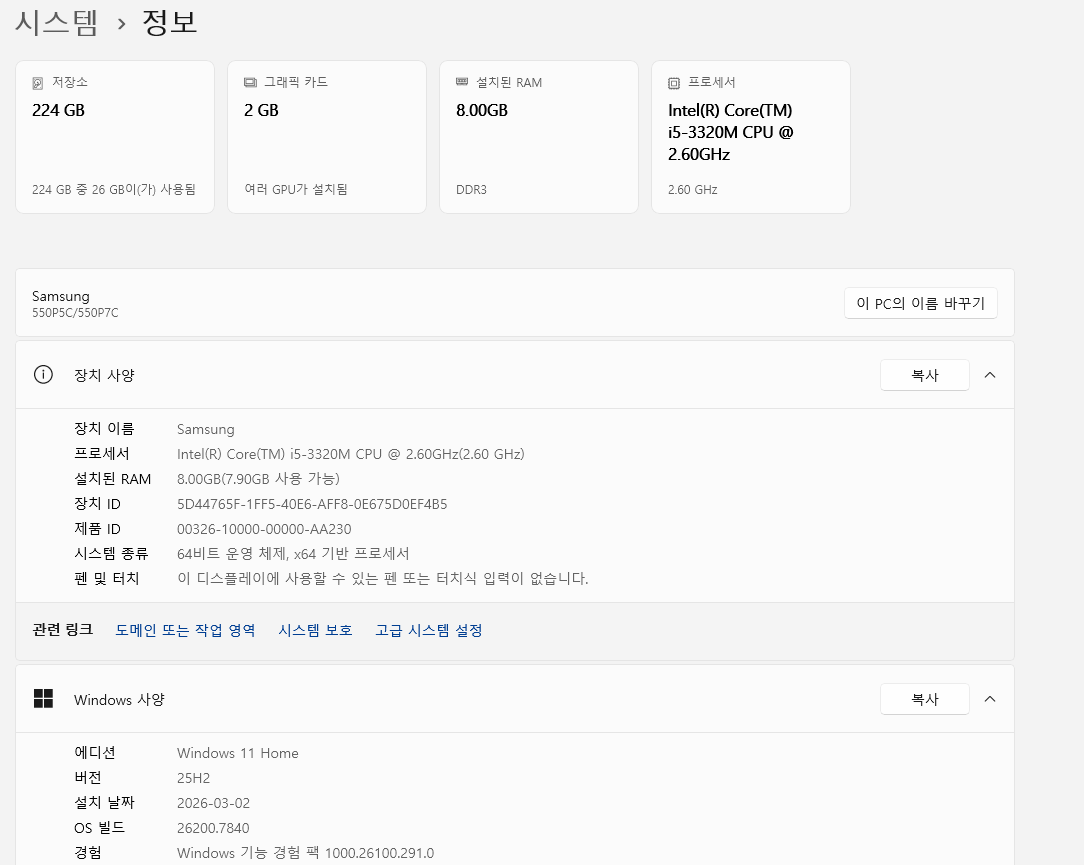The image size is (1084, 865).
Task: Click the installed RAM icon
Action: click(462, 82)
